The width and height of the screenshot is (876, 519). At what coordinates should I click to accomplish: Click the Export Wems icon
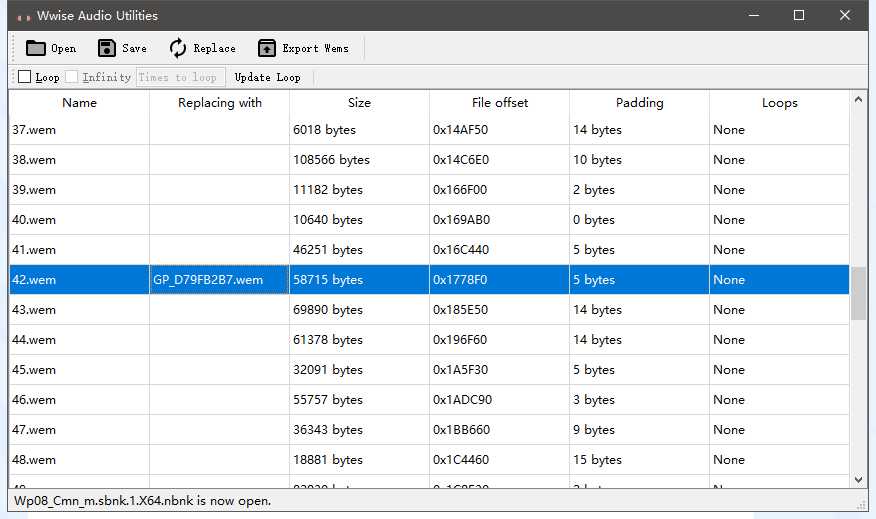[267, 48]
